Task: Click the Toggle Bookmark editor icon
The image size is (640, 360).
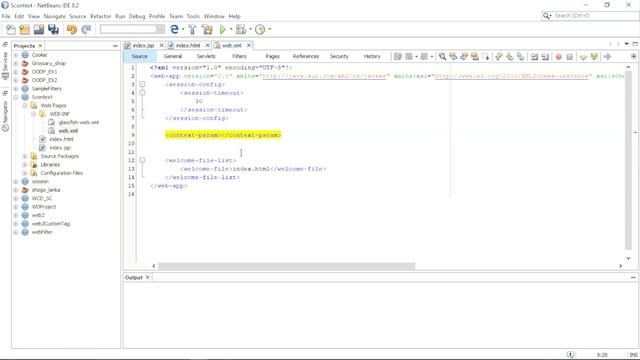Action: [x=521, y=57]
